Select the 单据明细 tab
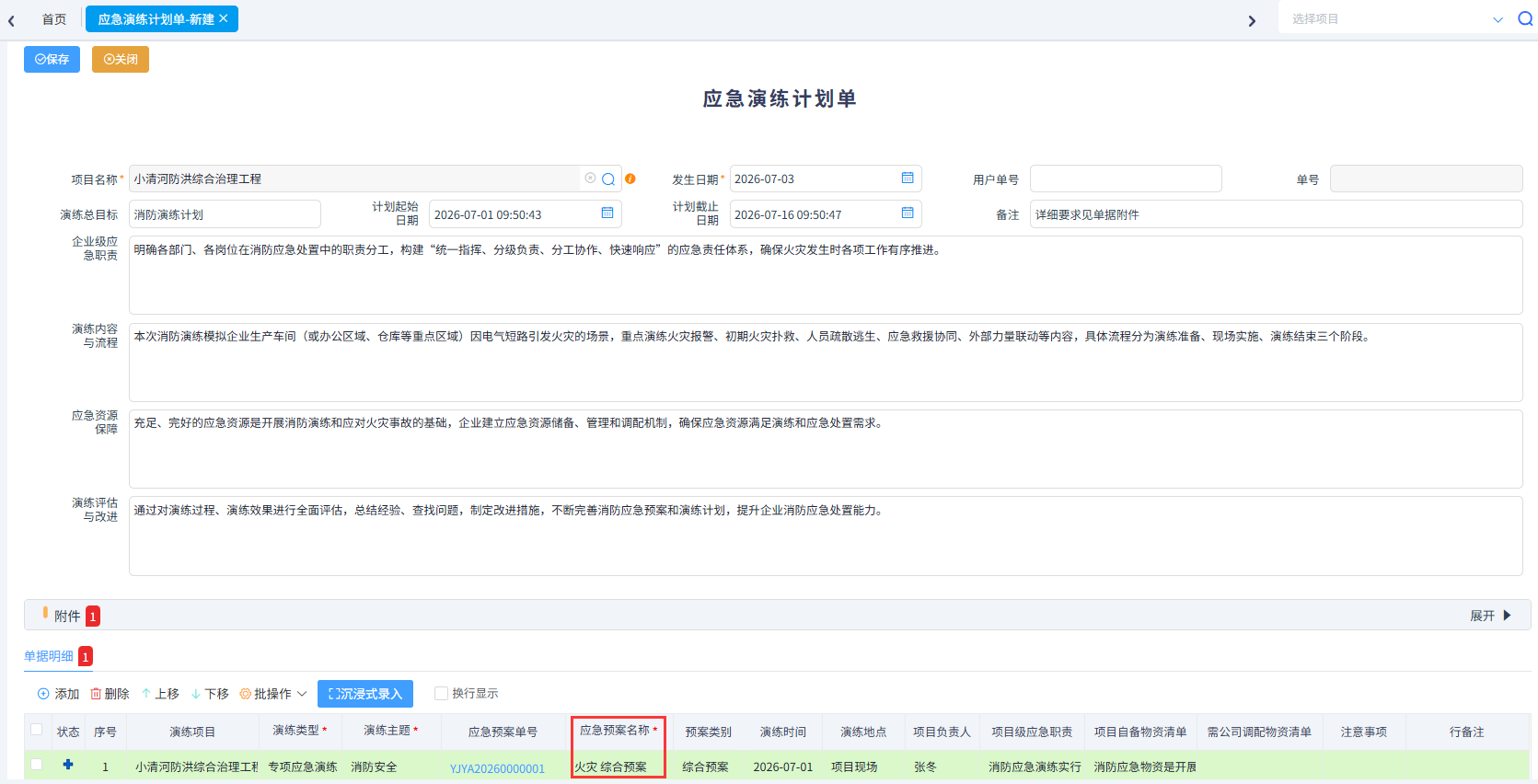The image size is (1538, 784). 49,656
